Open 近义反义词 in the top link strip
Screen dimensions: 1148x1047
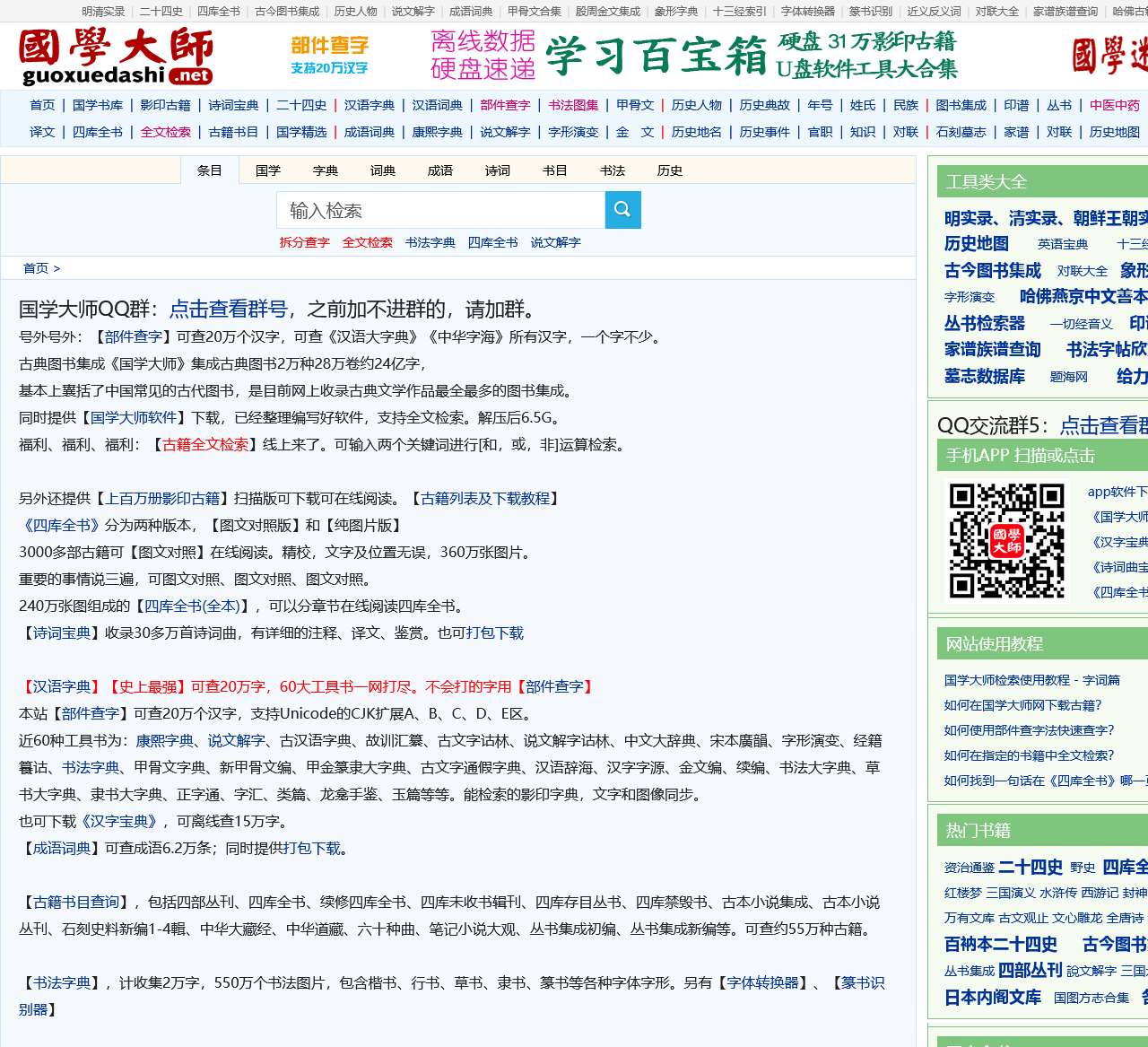(x=934, y=12)
